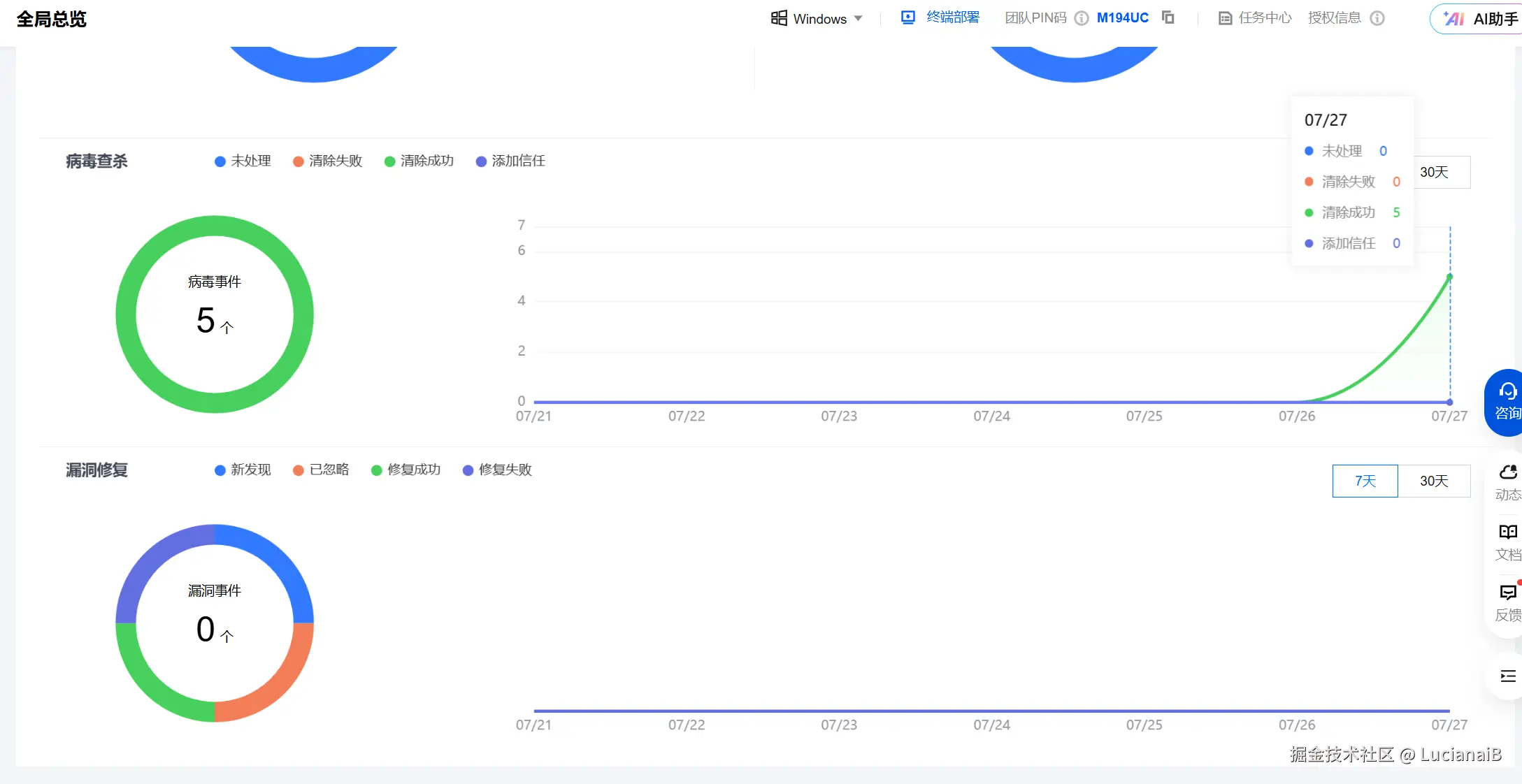Open the 反馈 feedback sidebar icon

click(1507, 602)
